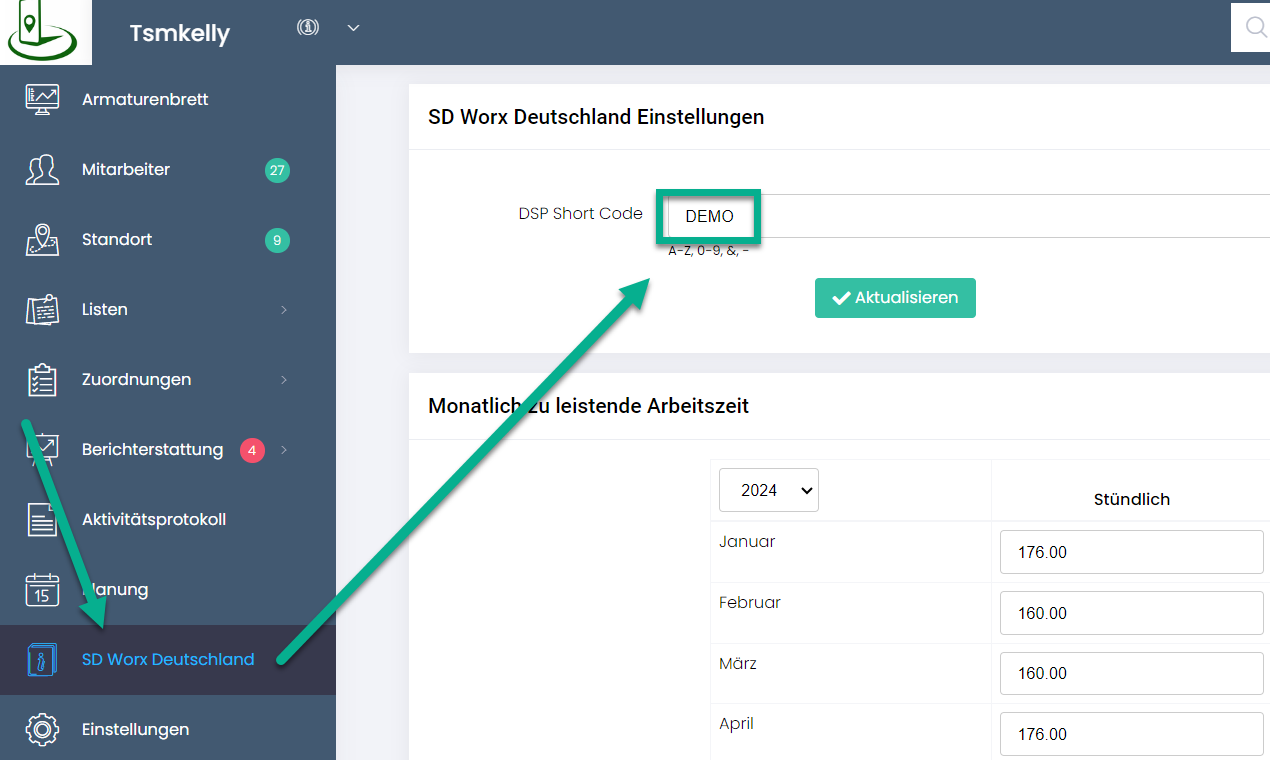Click the Januar hours field 176.00

pos(1132,552)
